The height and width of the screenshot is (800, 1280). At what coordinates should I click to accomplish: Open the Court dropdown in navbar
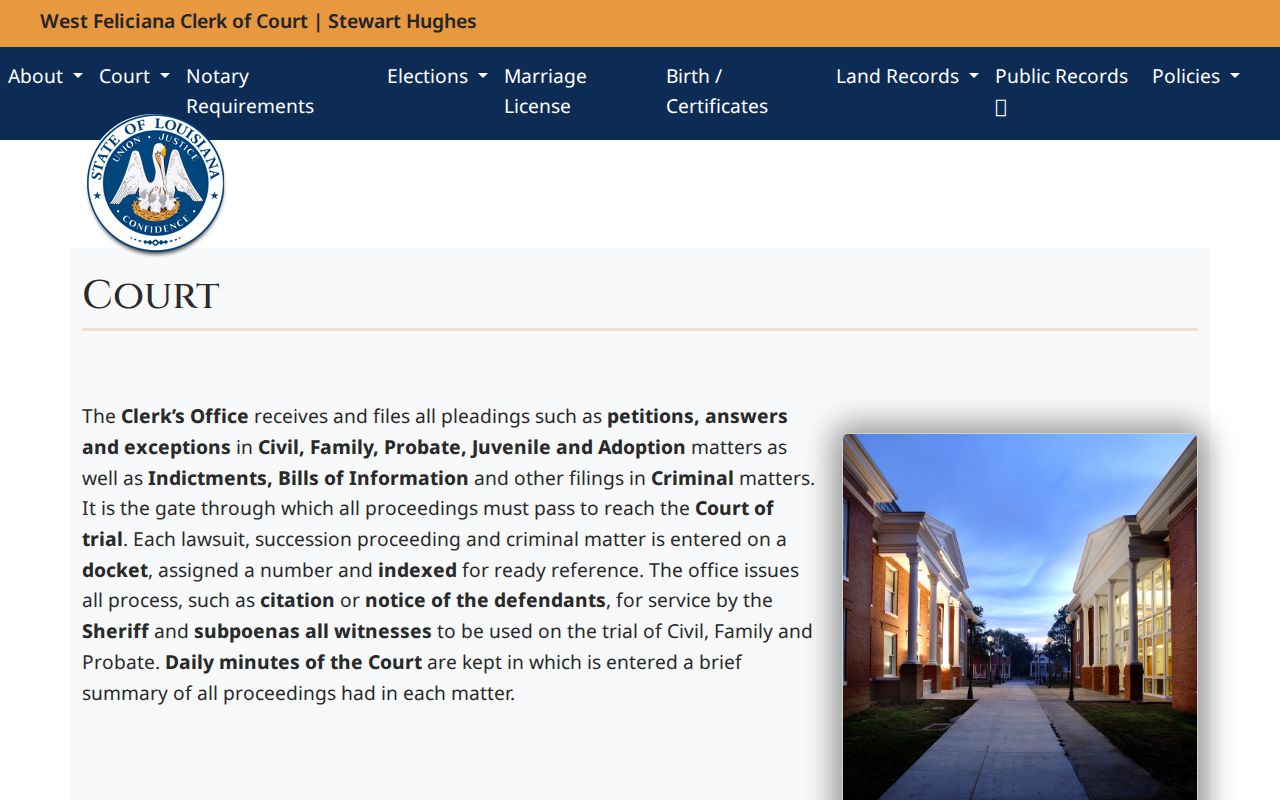[134, 76]
